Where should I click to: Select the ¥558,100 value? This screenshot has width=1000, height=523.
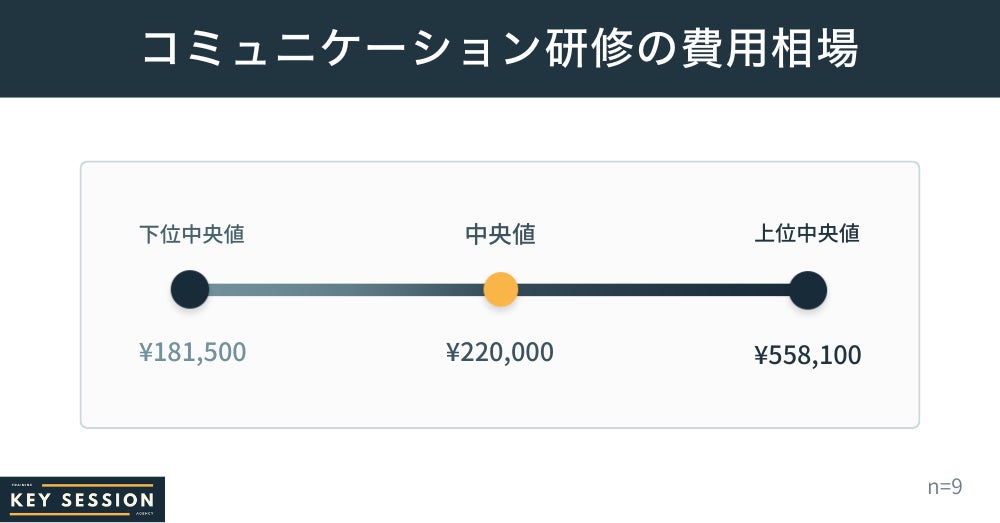pos(807,355)
